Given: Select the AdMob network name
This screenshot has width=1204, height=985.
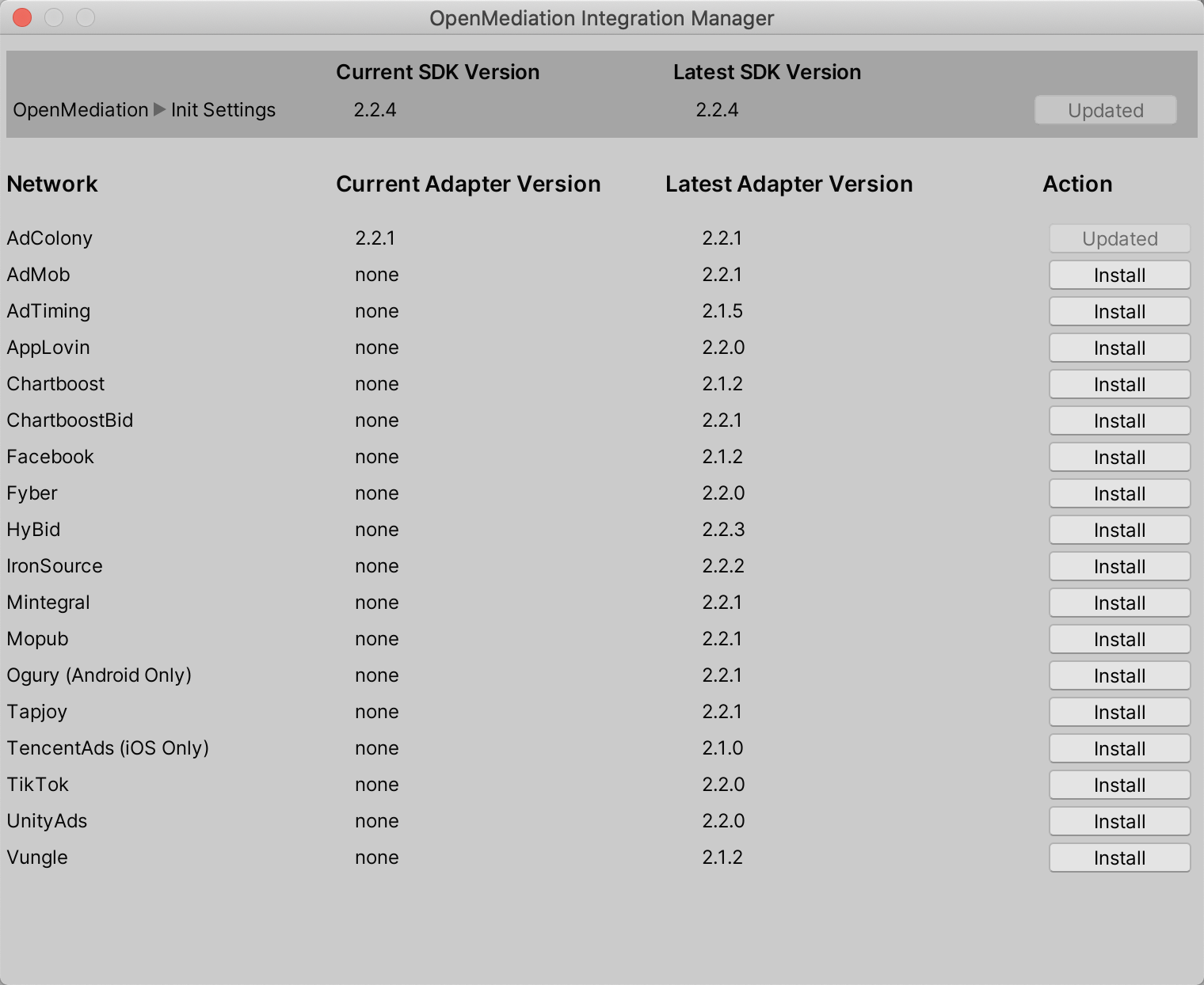Looking at the screenshot, I should [39, 275].
